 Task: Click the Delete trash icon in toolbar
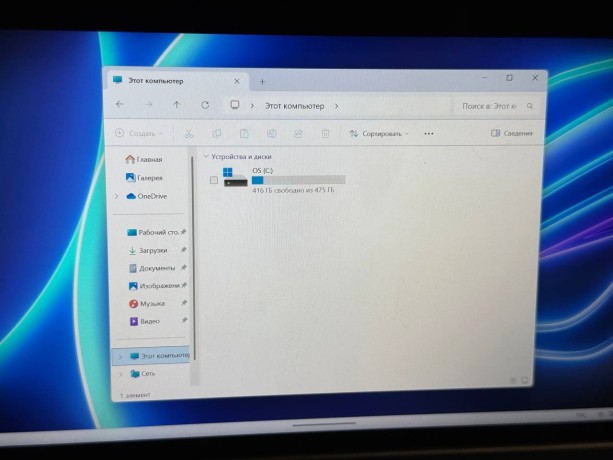(x=325, y=133)
